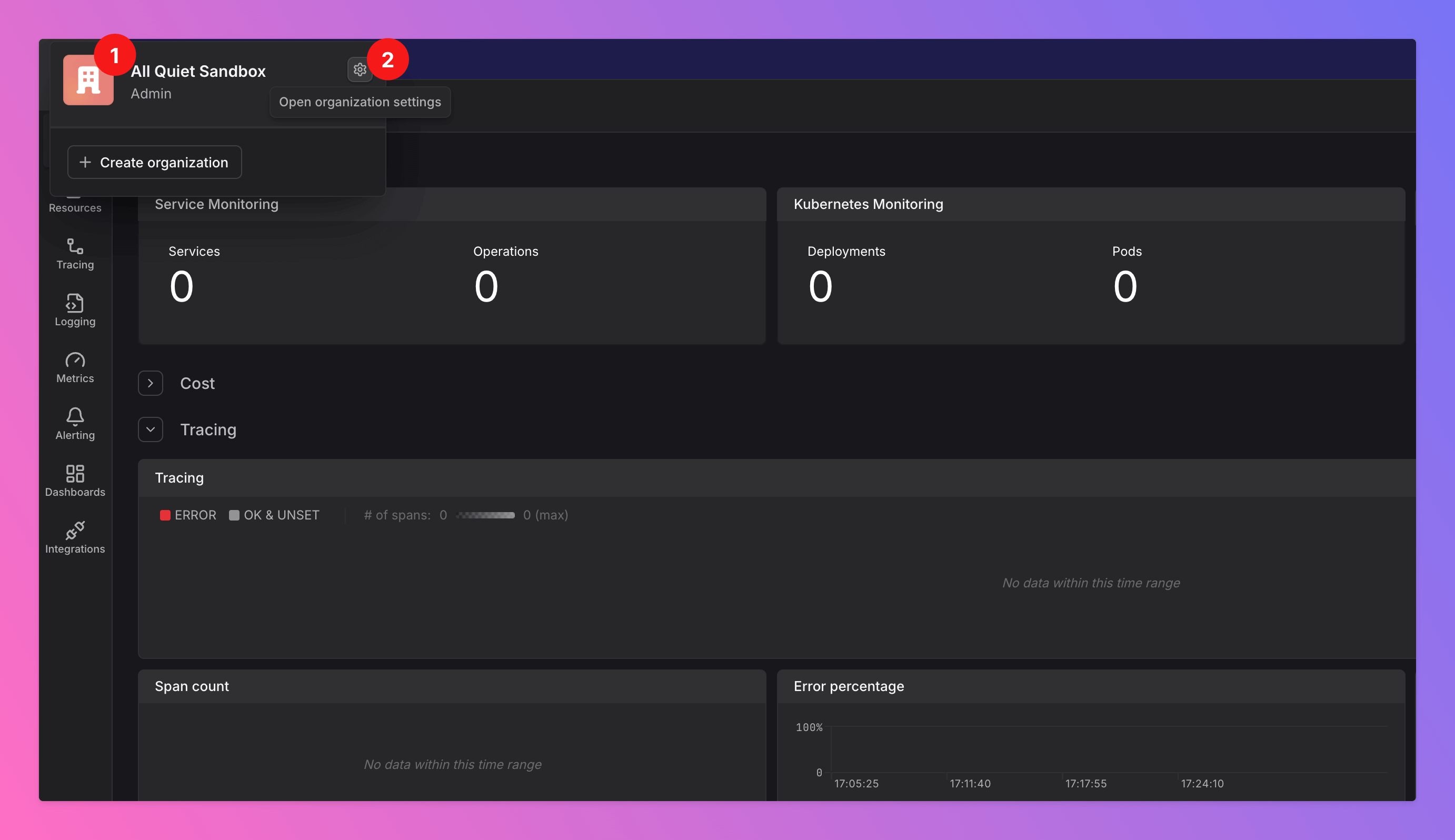Click the Deployments count value

tap(820, 287)
